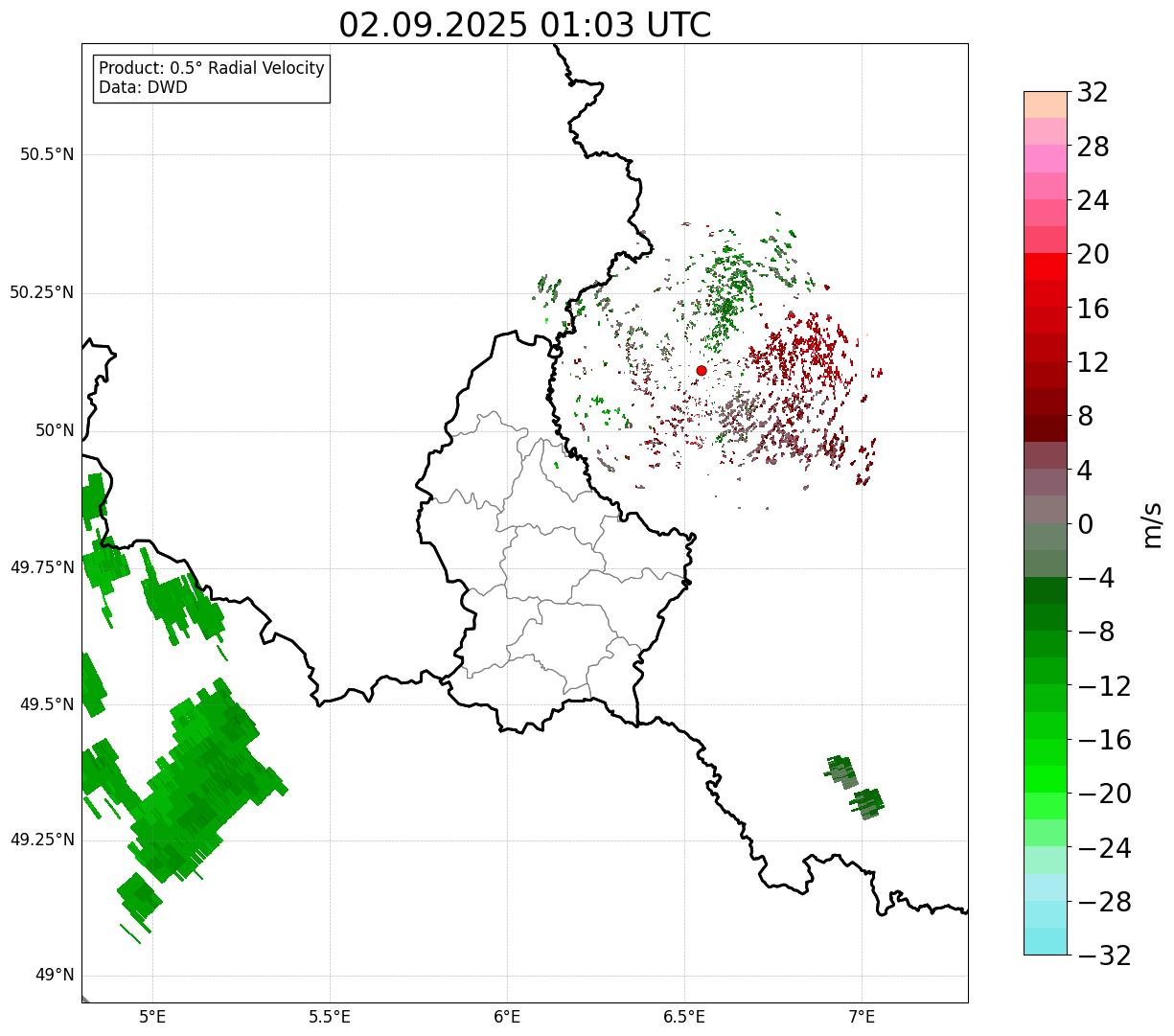The image size is (1174, 1036).
Task: Click the colorbar value −12
Action: point(1104,686)
